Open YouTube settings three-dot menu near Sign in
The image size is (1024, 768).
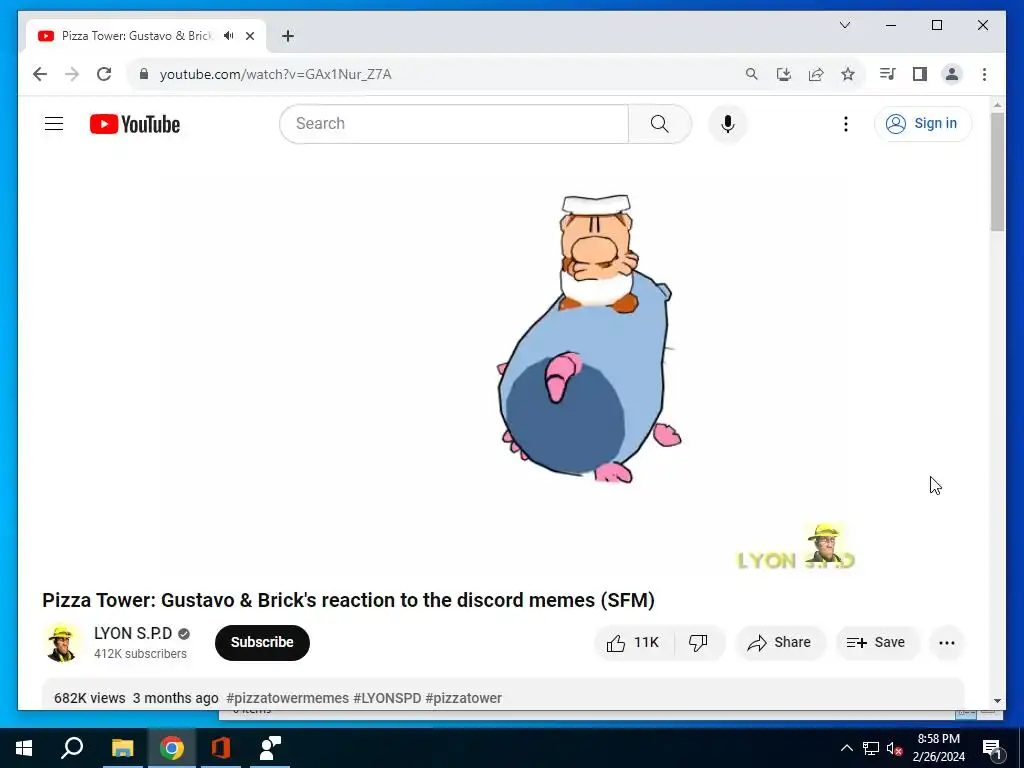(x=846, y=123)
